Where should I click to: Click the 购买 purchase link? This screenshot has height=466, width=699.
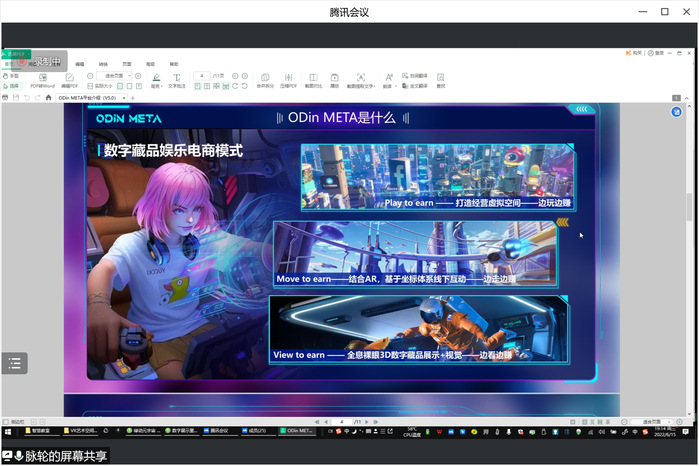pyautogui.click(x=634, y=53)
